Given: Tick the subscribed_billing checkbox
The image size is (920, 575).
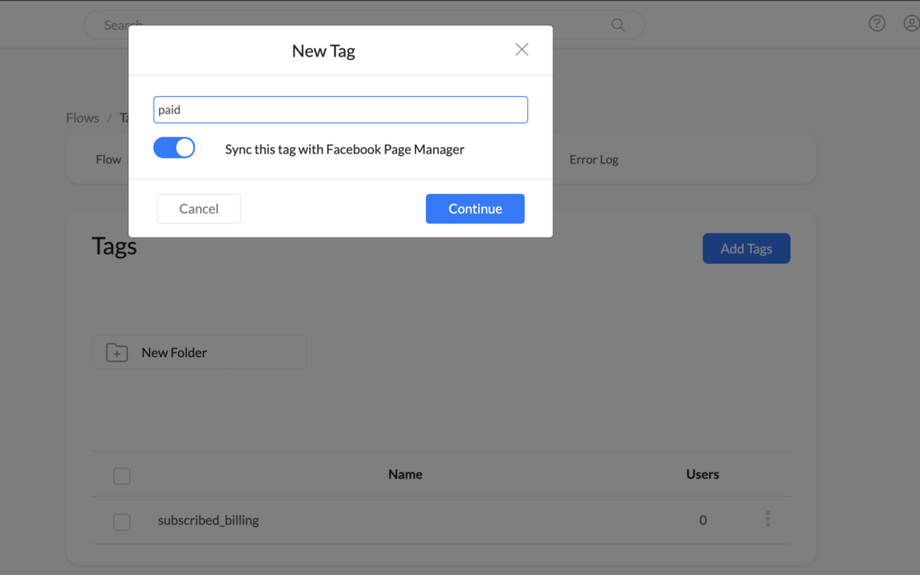Looking at the screenshot, I should tap(122, 522).
